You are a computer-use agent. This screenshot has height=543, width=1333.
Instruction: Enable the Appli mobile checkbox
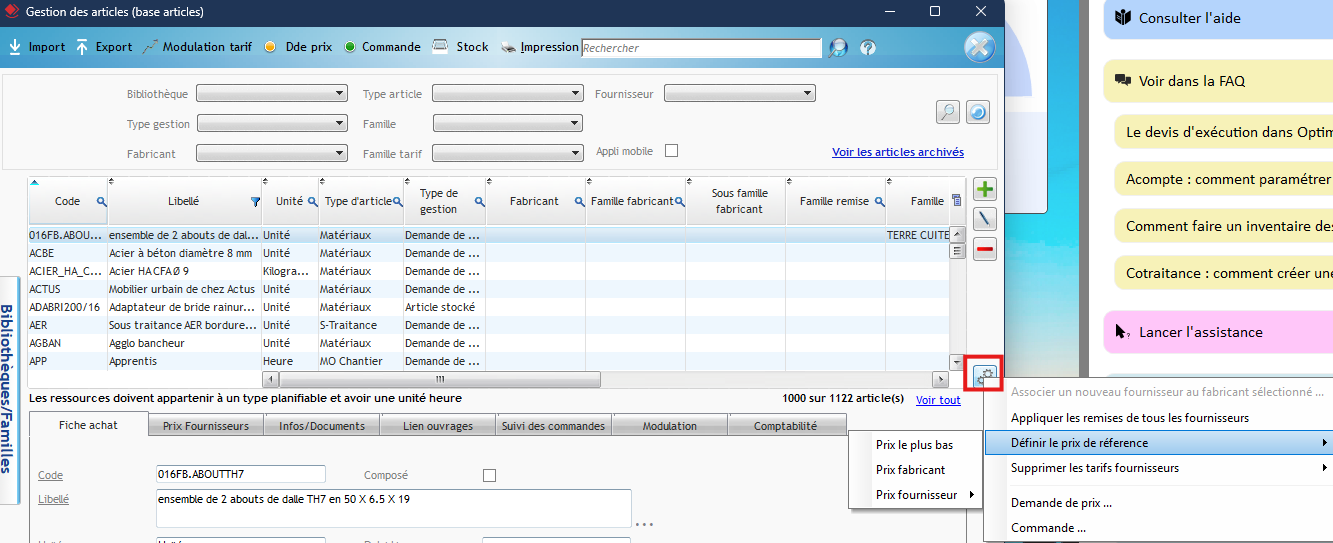point(672,151)
